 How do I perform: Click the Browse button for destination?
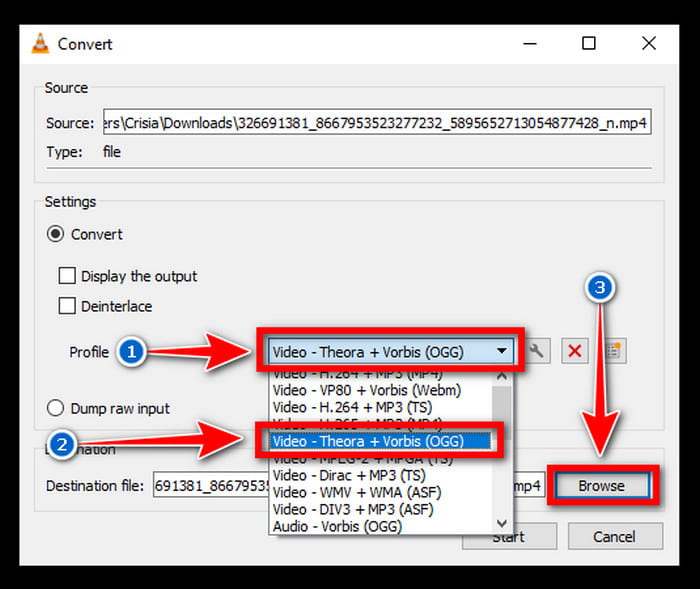pos(601,485)
